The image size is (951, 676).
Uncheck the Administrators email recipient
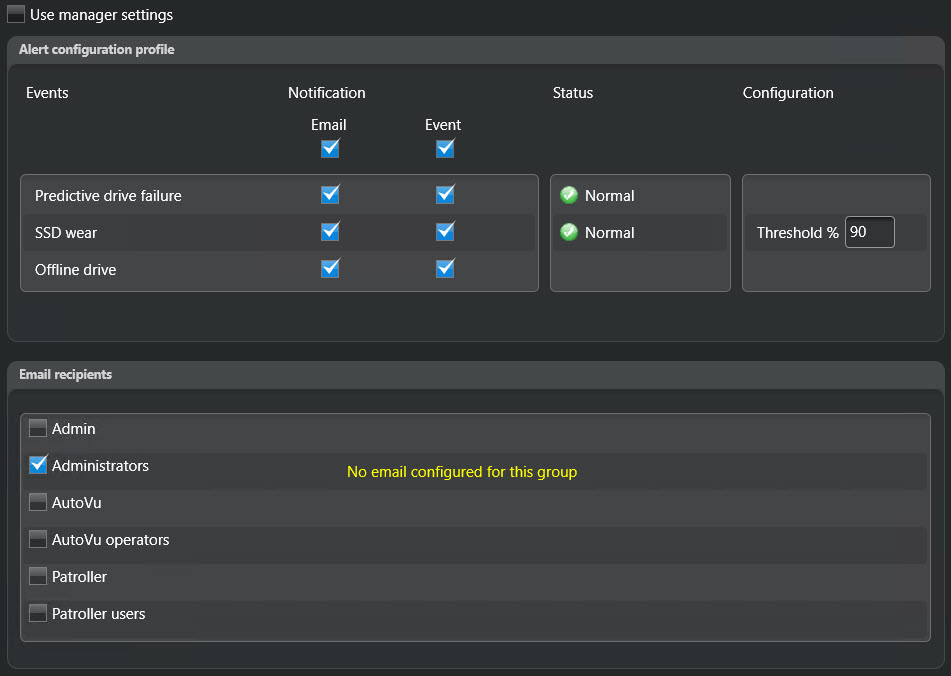click(37, 465)
